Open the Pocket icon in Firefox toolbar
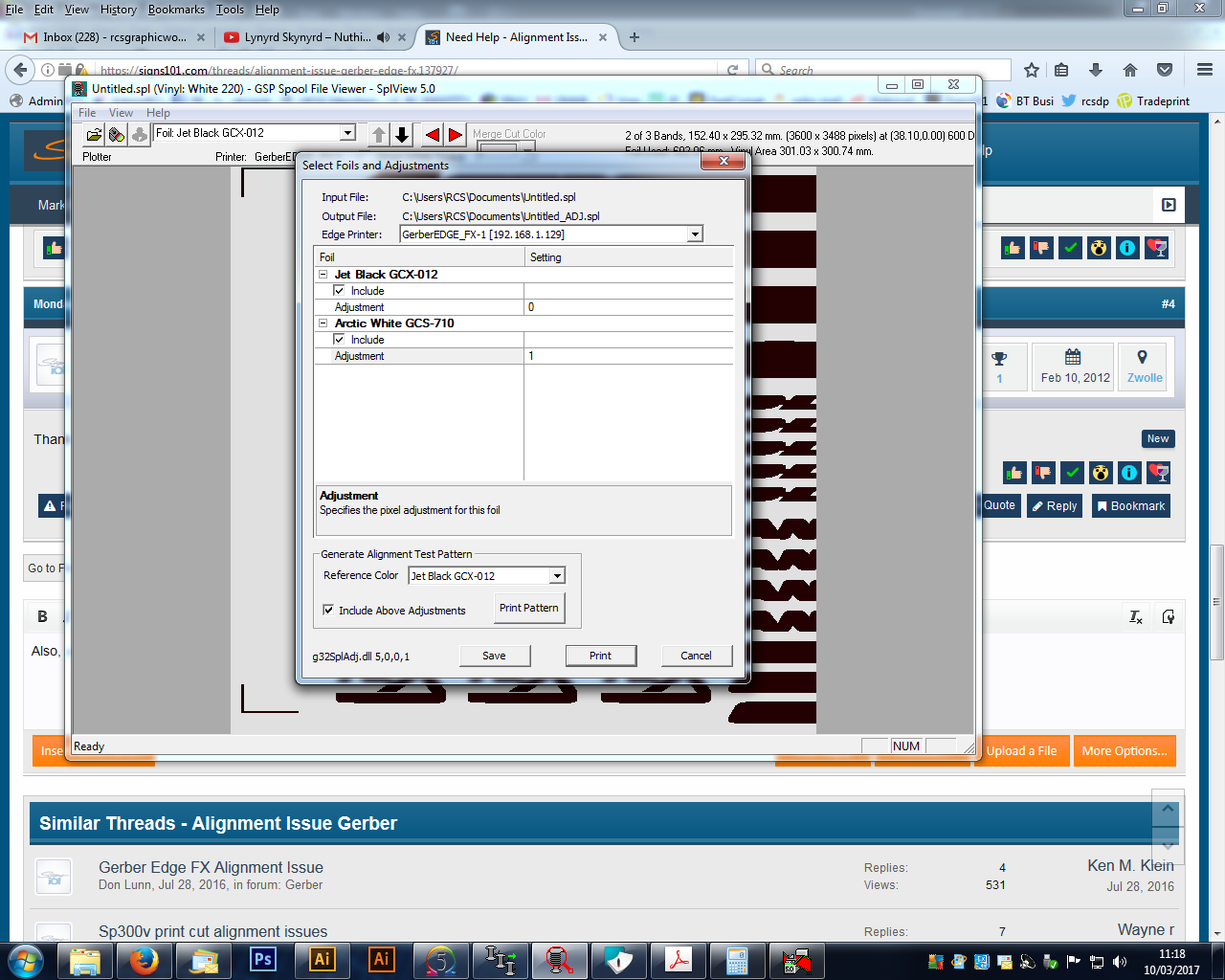This screenshot has width=1225, height=980. [x=1165, y=70]
